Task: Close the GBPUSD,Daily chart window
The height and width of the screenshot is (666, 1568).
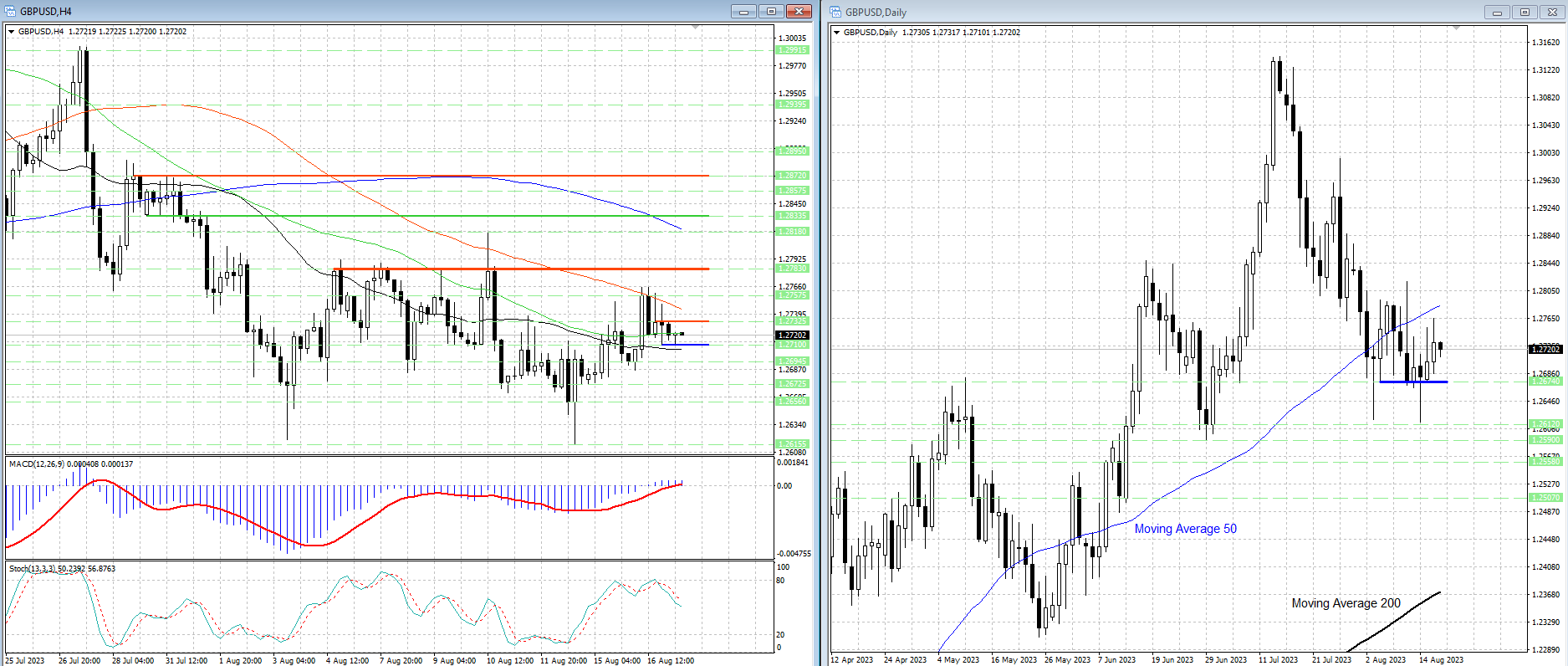Action: pos(1553,13)
